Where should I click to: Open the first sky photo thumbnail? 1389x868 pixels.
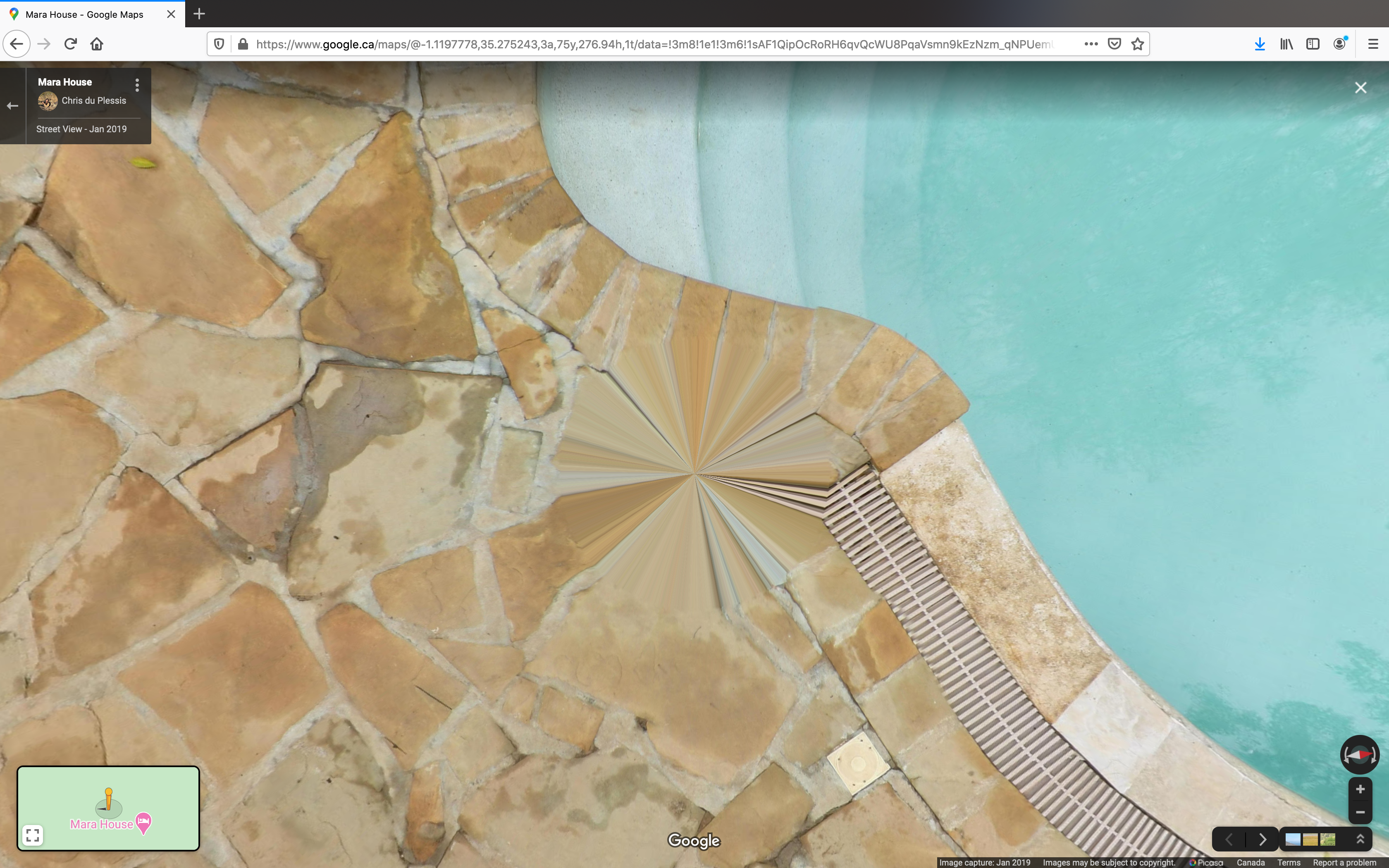pos(1293,839)
